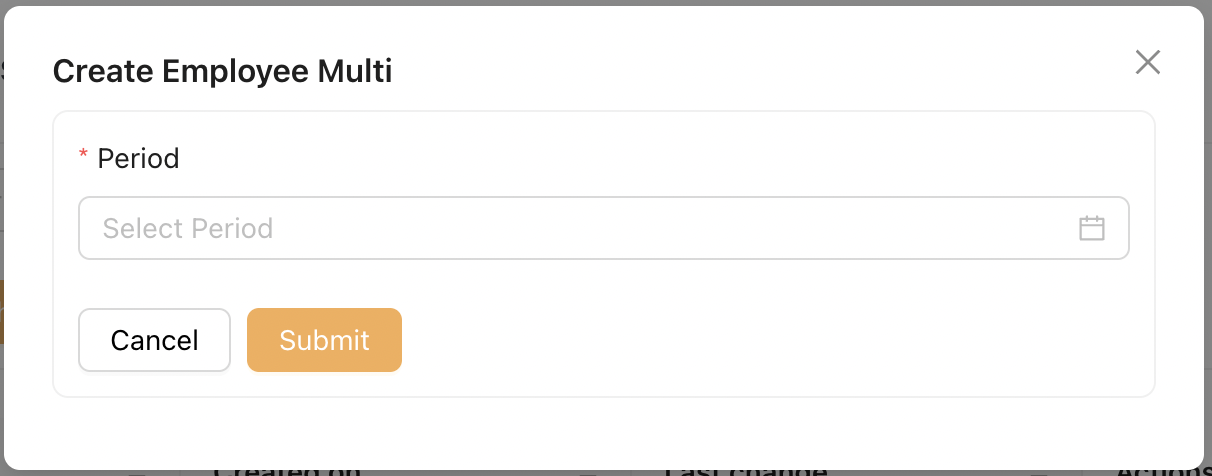Focus the Select Period placeholder text
This screenshot has width=1212, height=476.
(188, 228)
